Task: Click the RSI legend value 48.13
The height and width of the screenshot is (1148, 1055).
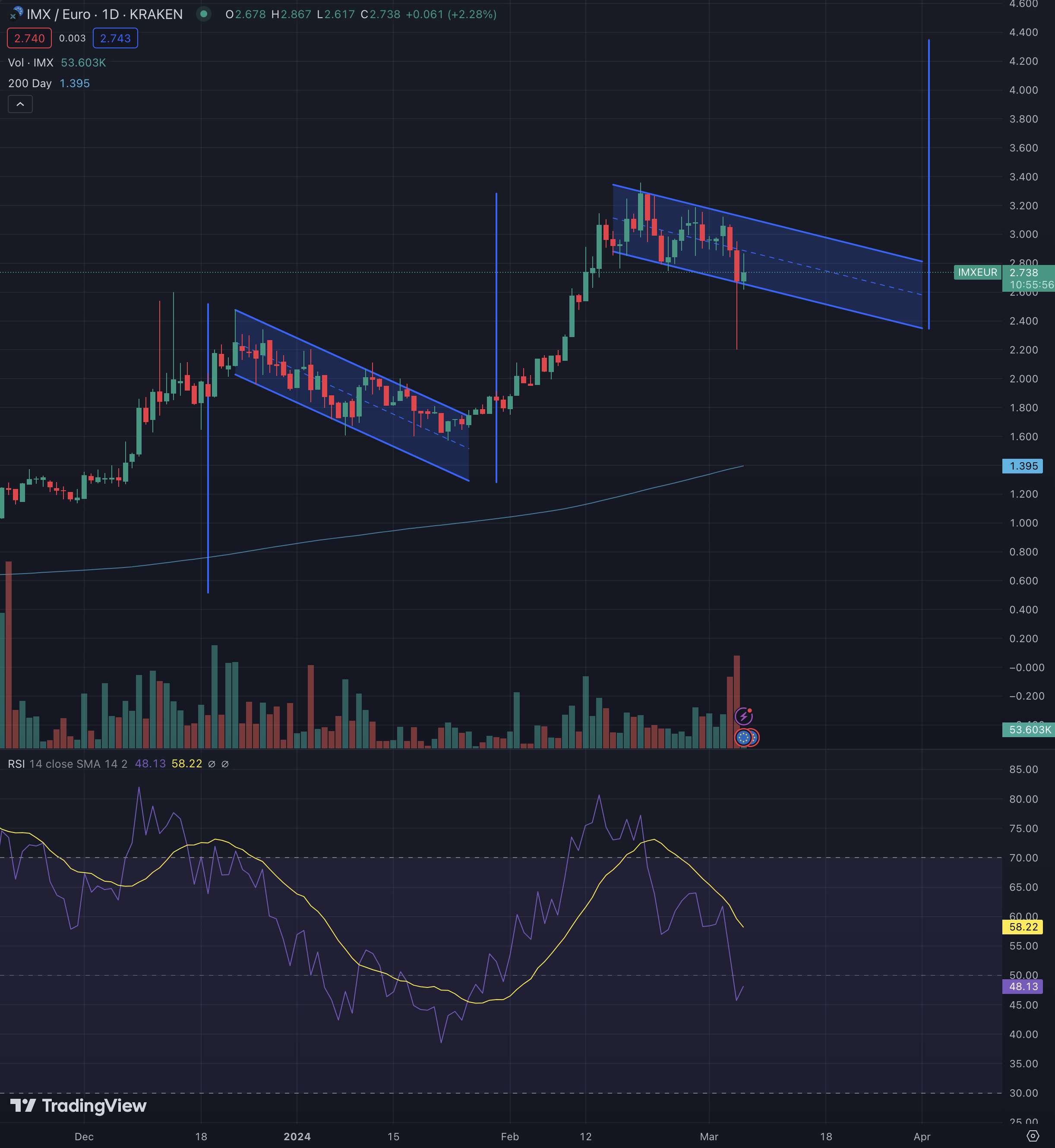Action: [x=150, y=764]
